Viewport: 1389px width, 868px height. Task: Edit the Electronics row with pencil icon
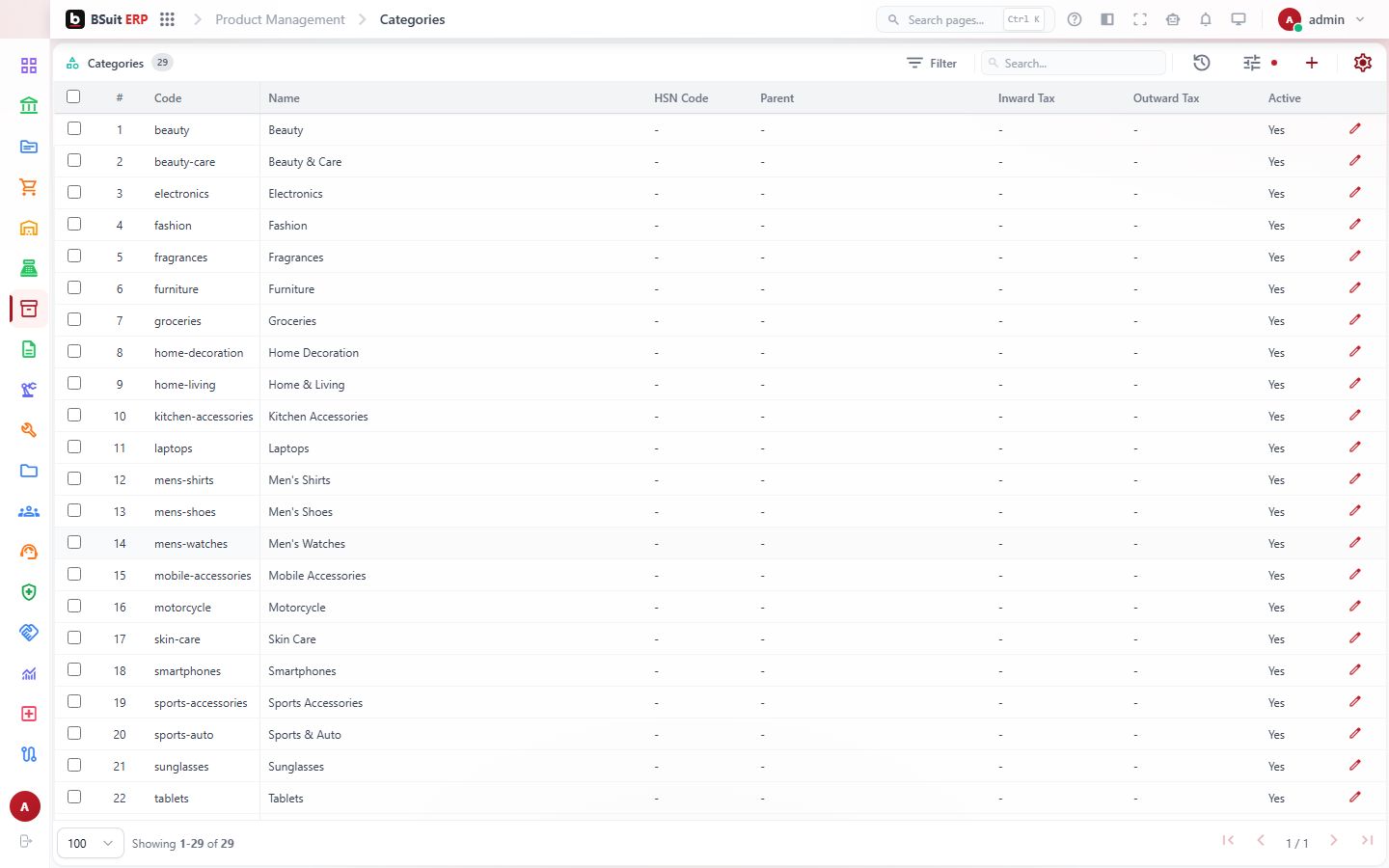1355,193
